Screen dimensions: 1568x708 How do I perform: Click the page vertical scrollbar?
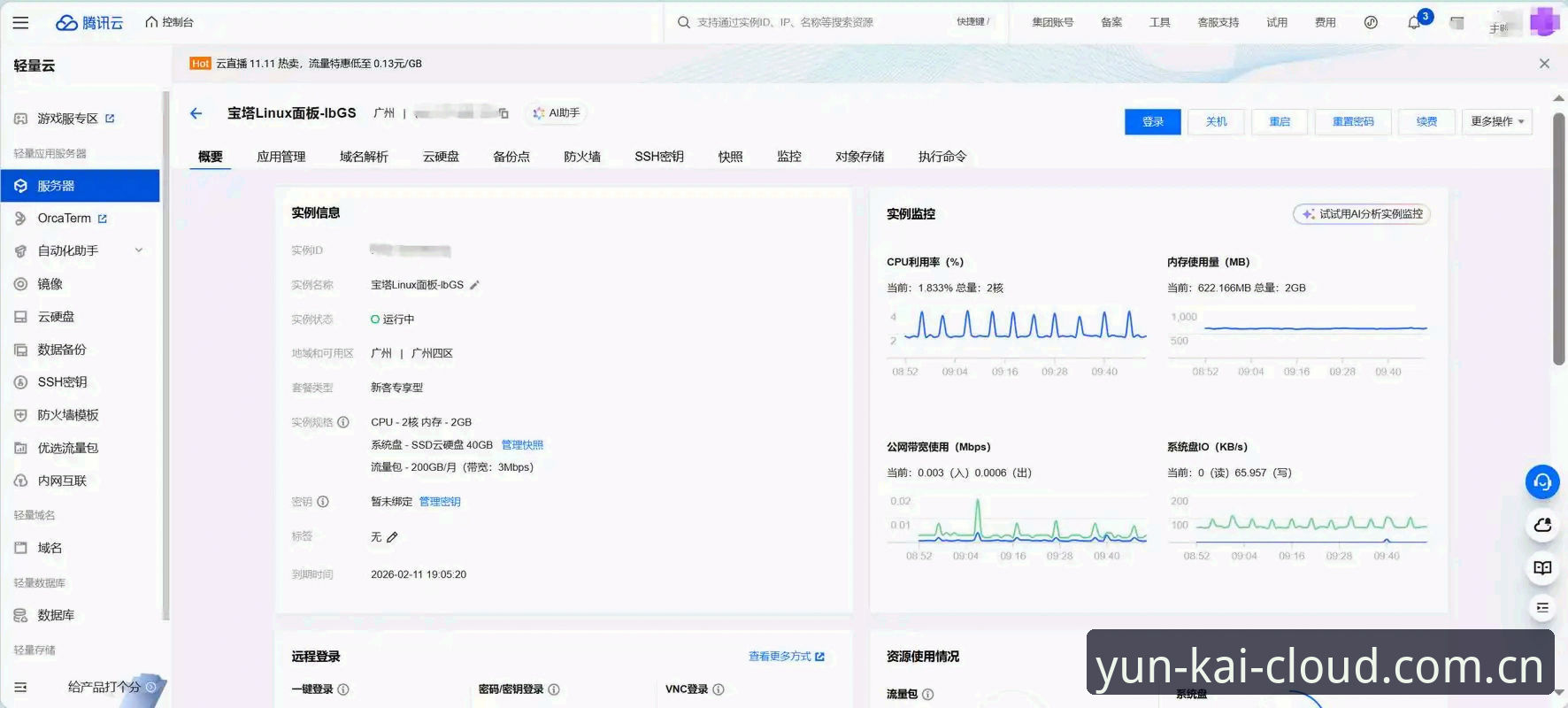coord(1559,239)
